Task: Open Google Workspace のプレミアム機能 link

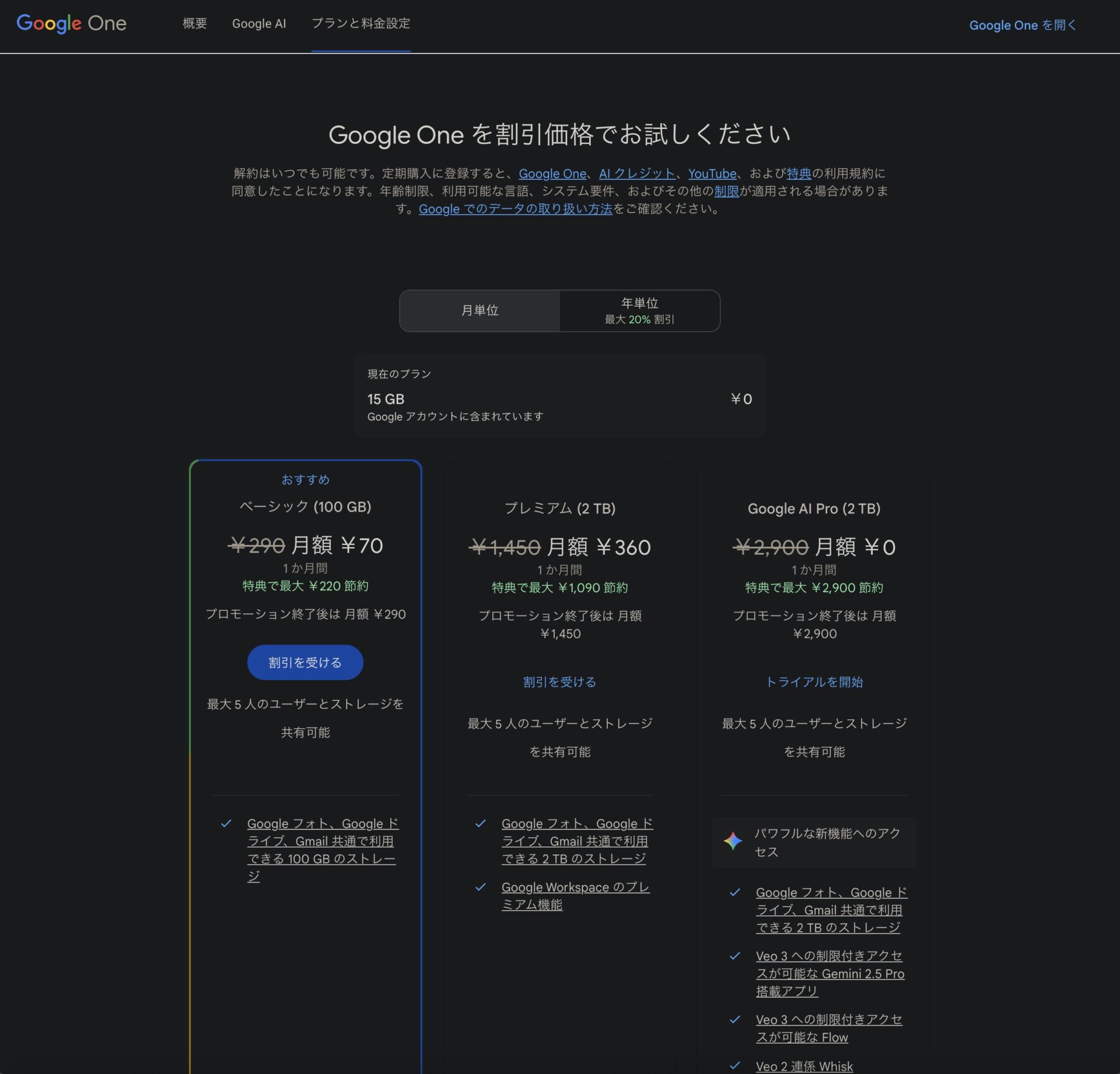Action: click(x=575, y=895)
